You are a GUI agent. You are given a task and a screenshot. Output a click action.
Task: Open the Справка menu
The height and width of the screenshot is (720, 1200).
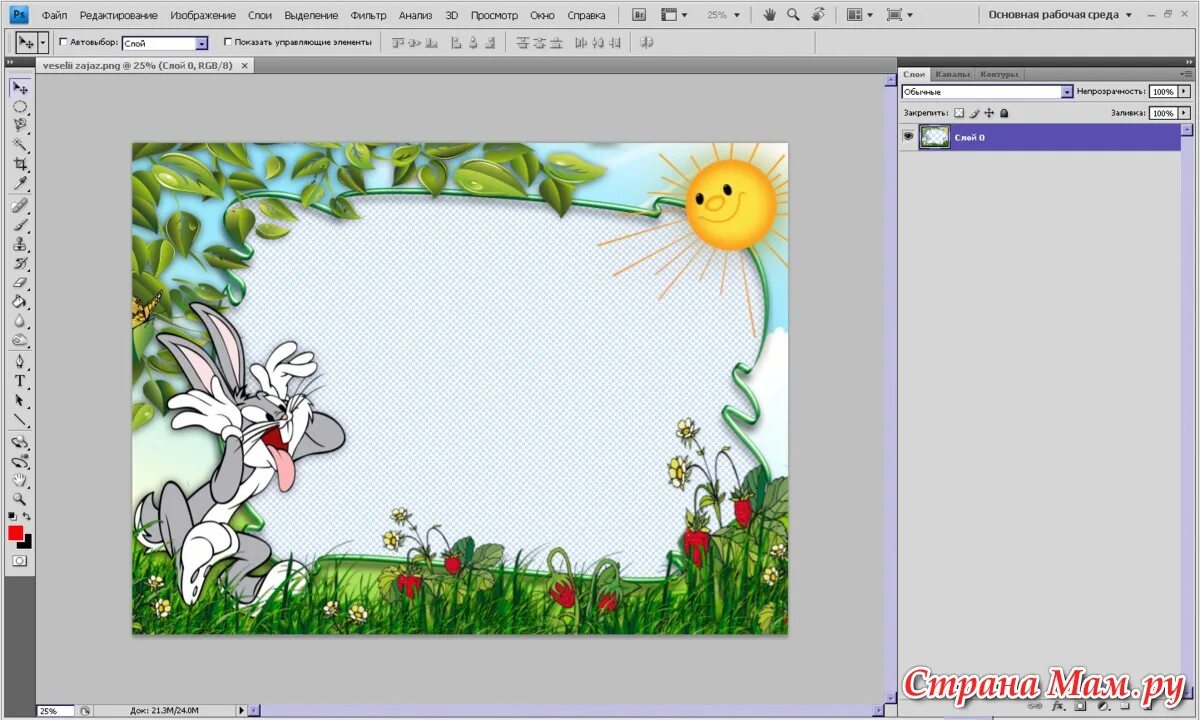[x=586, y=15]
